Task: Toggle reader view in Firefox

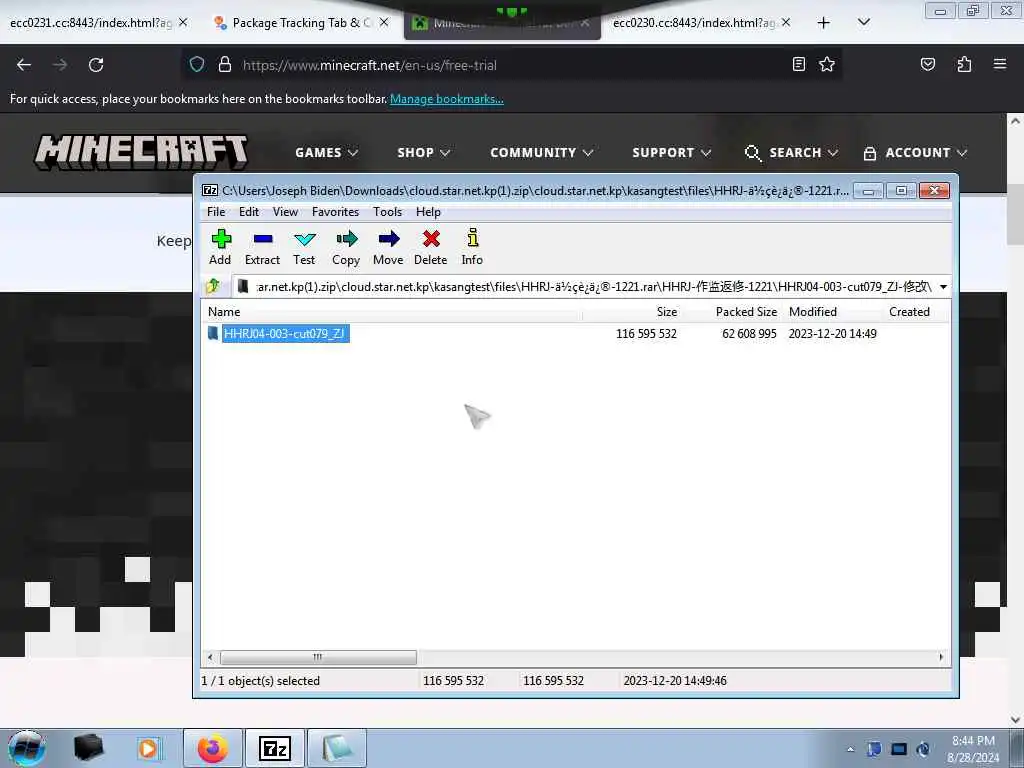Action: (798, 64)
